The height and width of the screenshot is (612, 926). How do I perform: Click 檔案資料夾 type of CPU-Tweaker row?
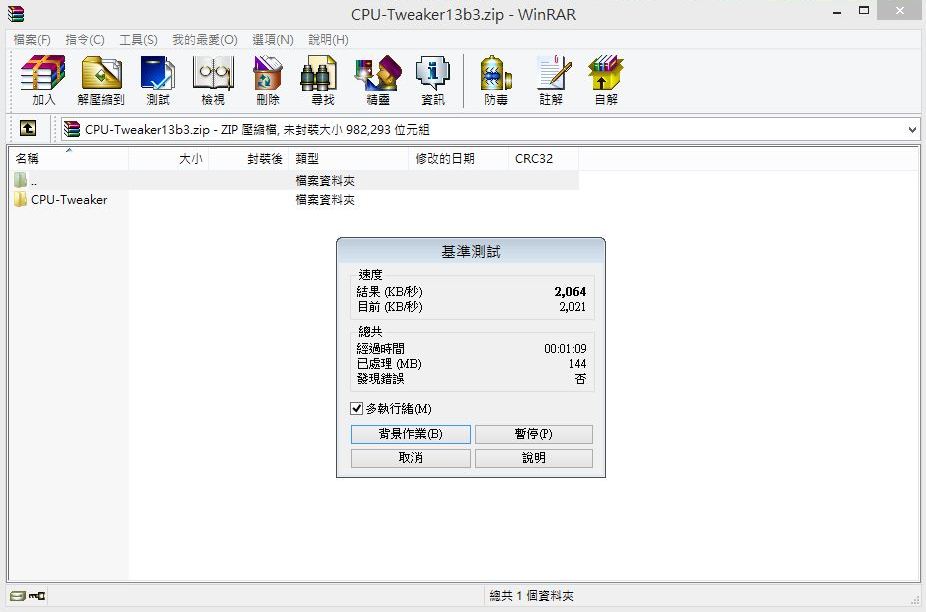click(x=325, y=200)
